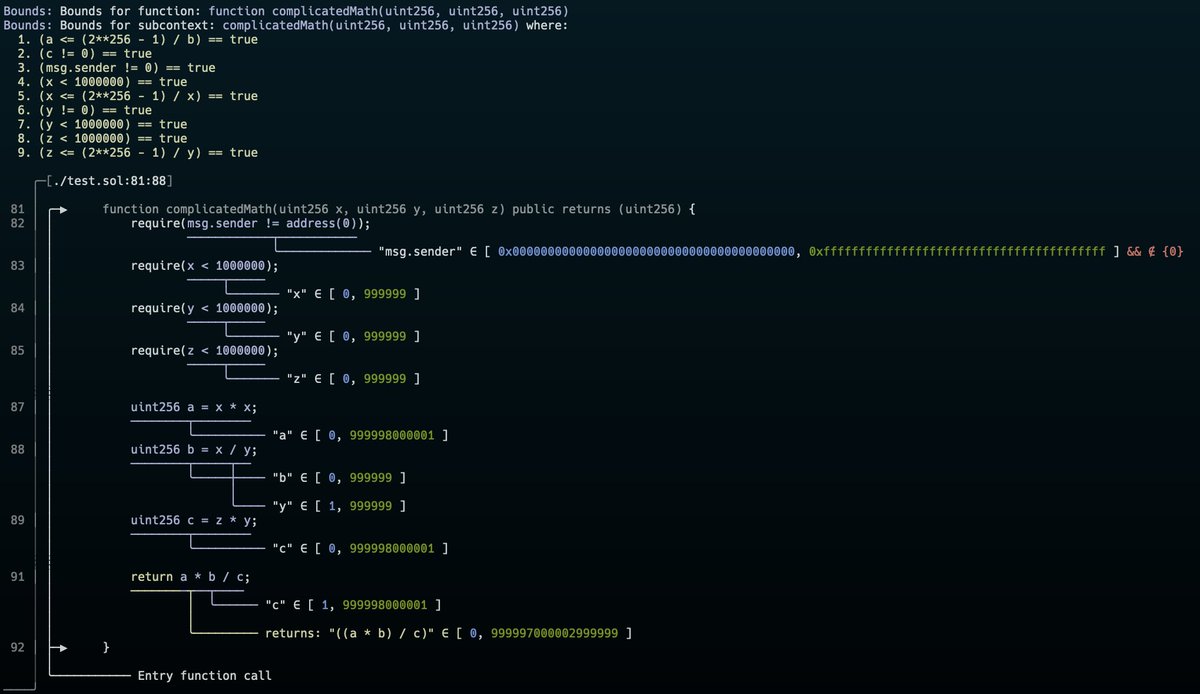Click the require(x < 1000000) statement

(204, 266)
